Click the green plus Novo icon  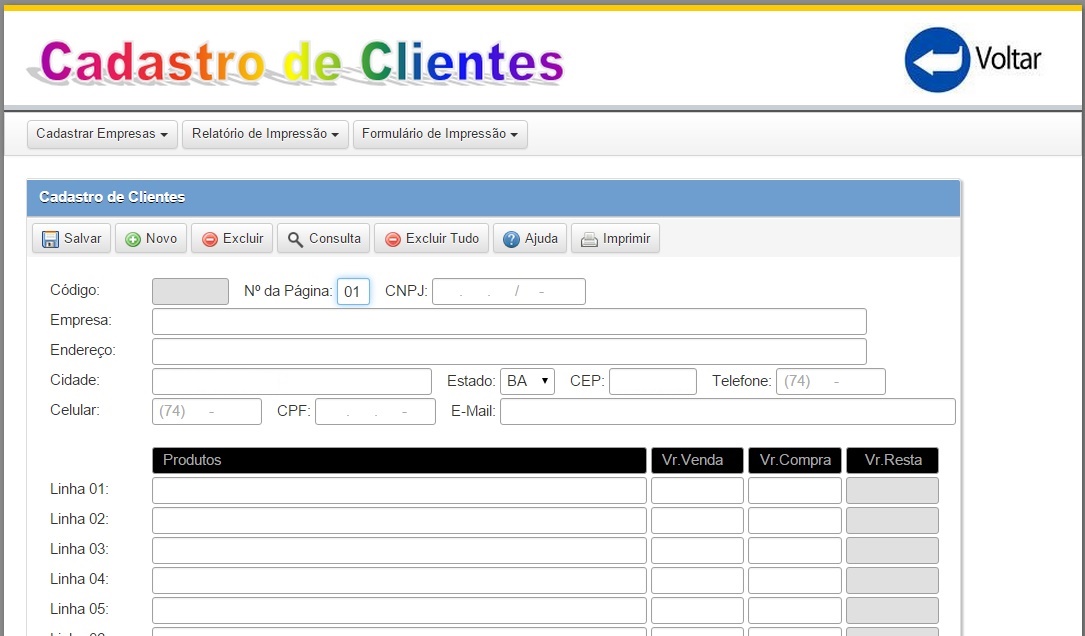click(x=133, y=239)
